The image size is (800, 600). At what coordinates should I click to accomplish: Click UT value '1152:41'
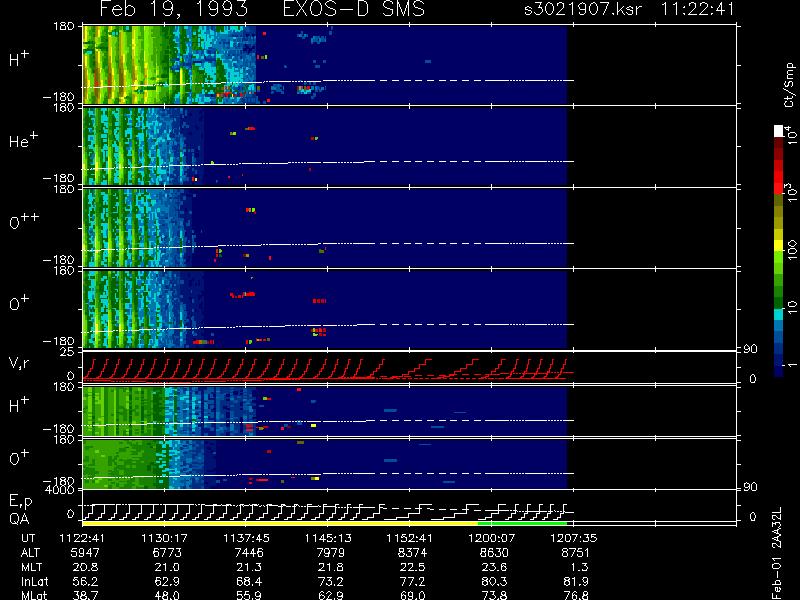point(409,538)
